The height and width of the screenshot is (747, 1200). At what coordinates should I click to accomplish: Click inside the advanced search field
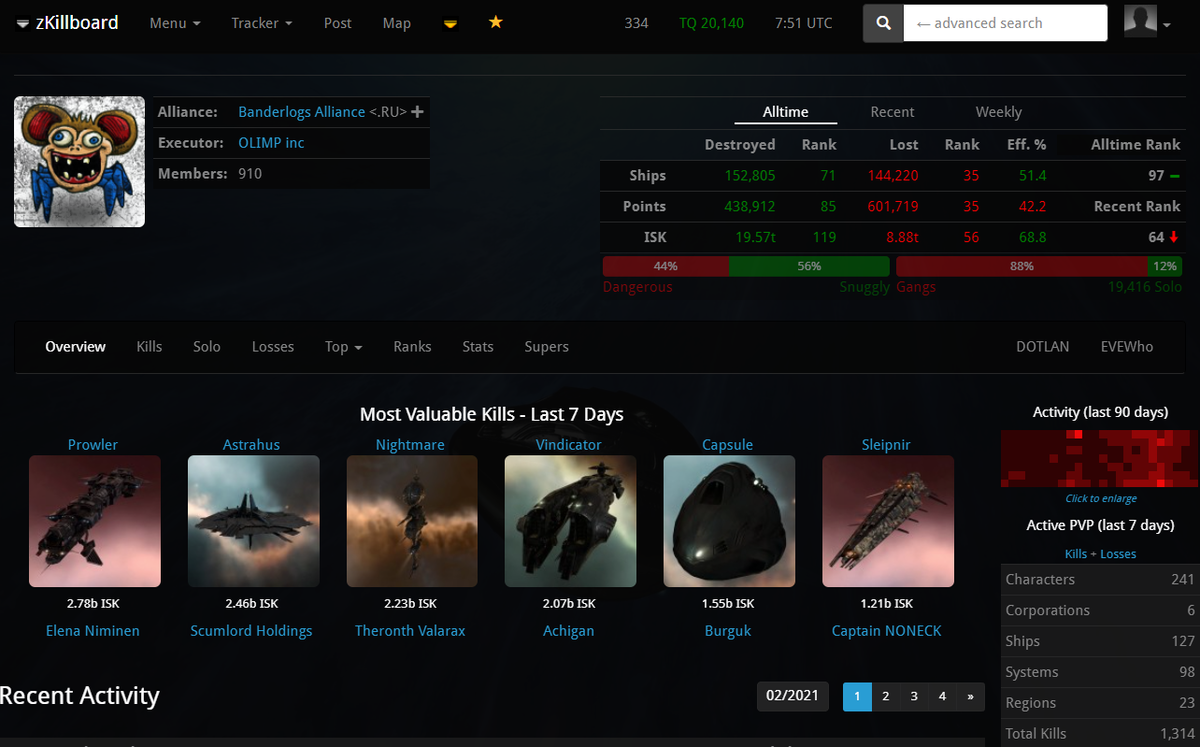(x=1005, y=22)
